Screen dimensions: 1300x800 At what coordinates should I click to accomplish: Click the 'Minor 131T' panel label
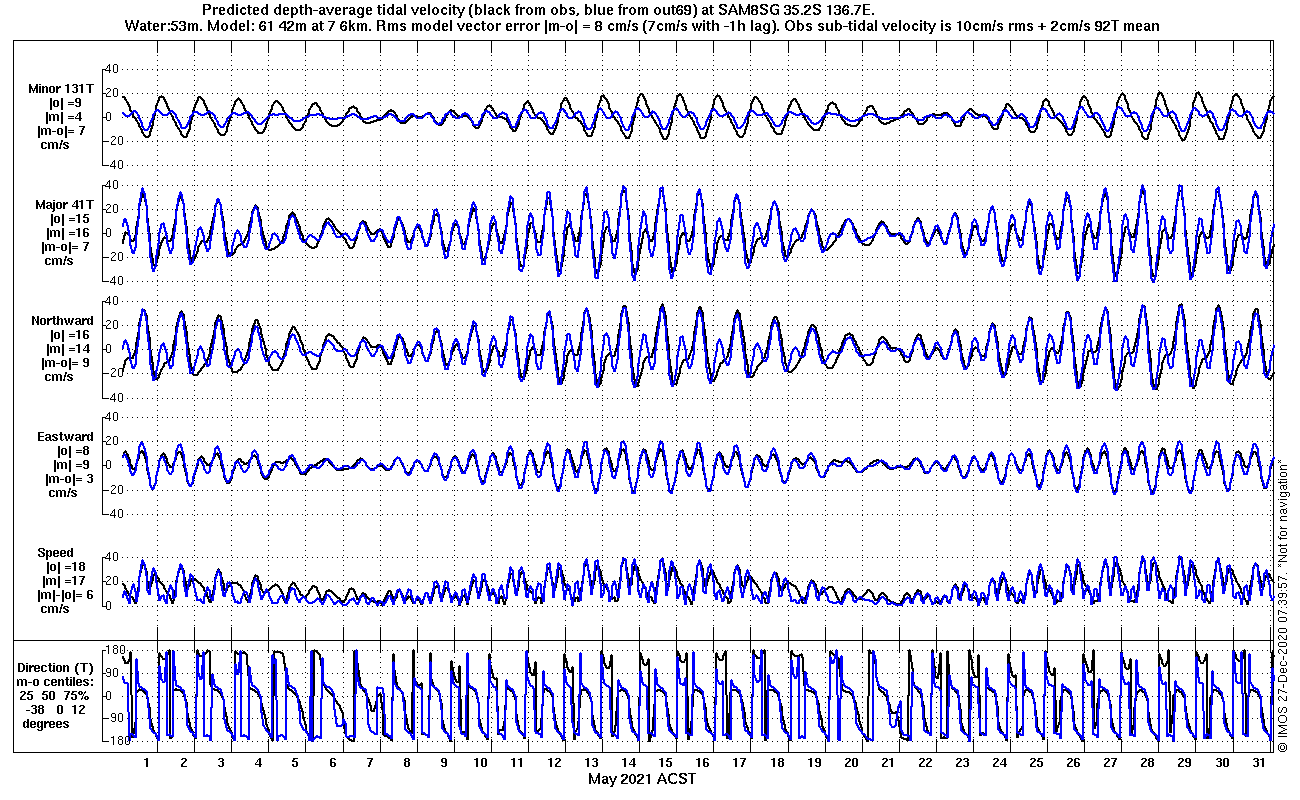tap(61, 89)
